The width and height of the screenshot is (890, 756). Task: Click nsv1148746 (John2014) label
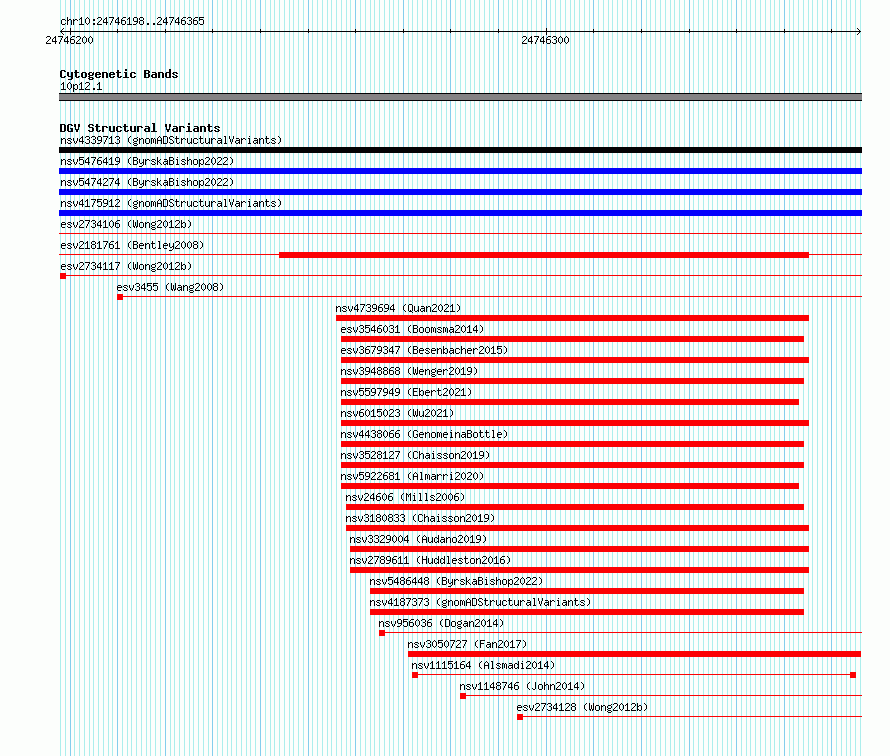tap(522, 686)
